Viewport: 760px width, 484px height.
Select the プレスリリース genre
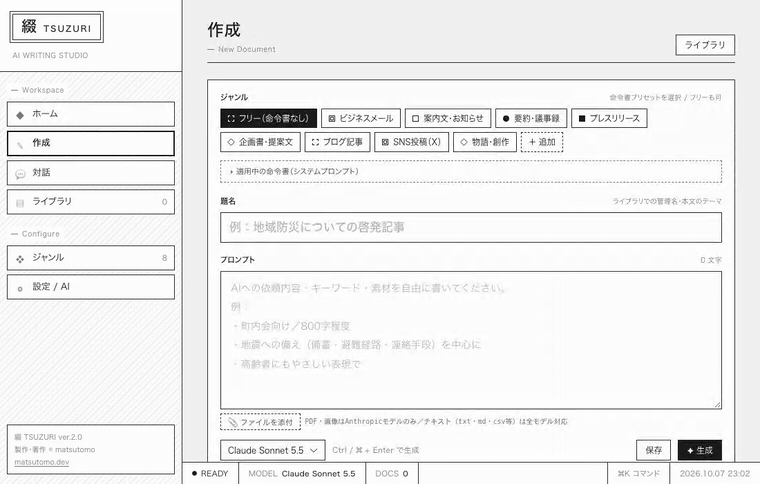tap(609, 118)
